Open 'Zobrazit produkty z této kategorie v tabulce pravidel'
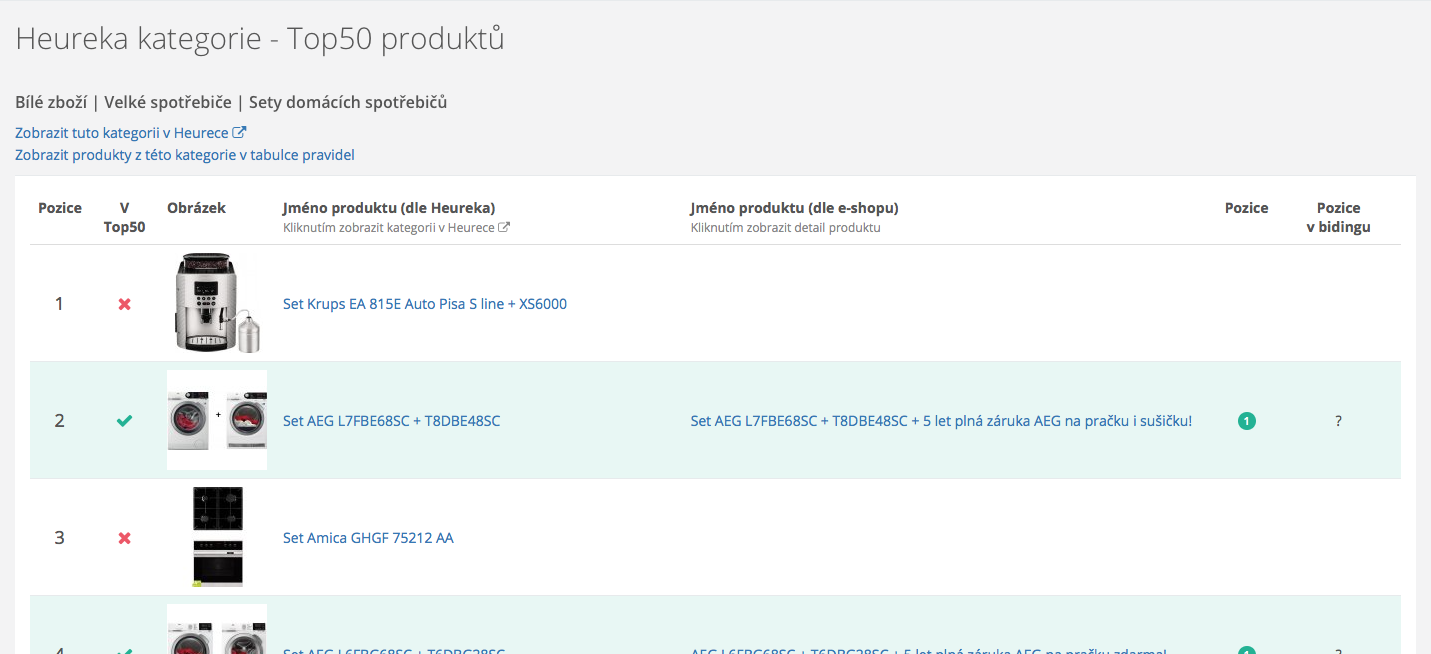The height and width of the screenshot is (654, 1431). pos(185,155)
